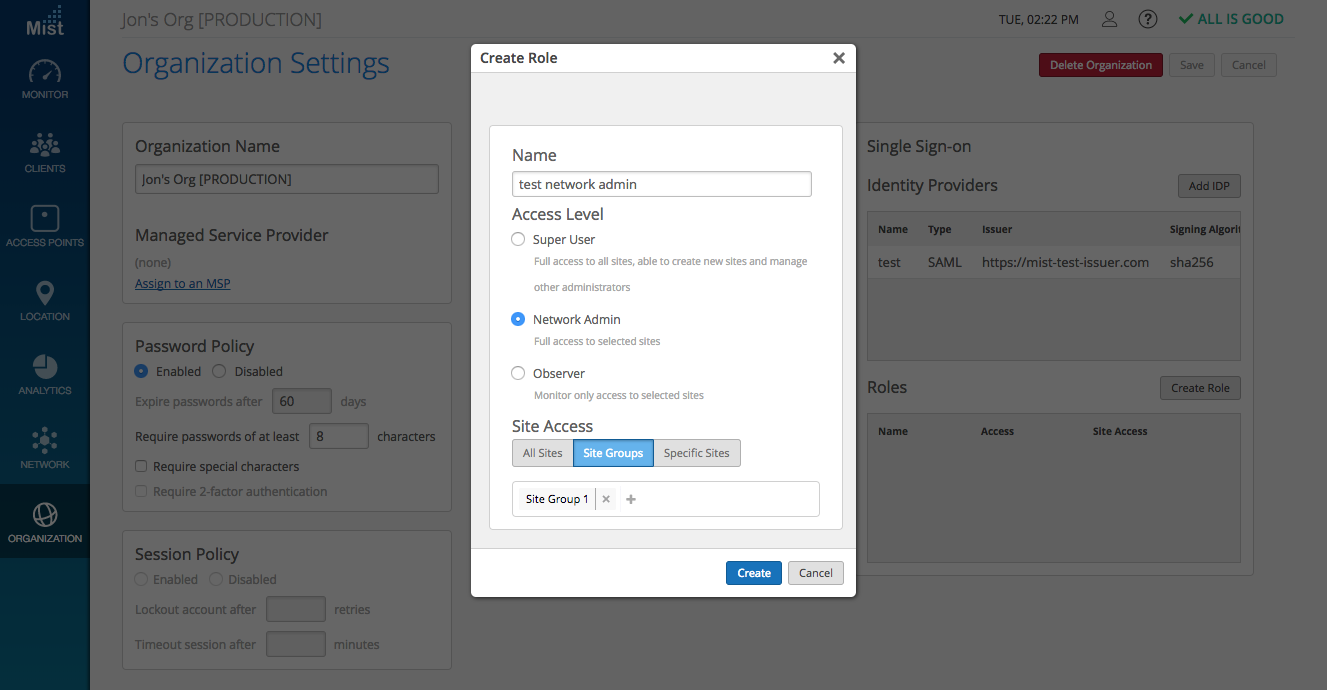
Task: Click the role Name text field
Action: click(x=661, y=184)
